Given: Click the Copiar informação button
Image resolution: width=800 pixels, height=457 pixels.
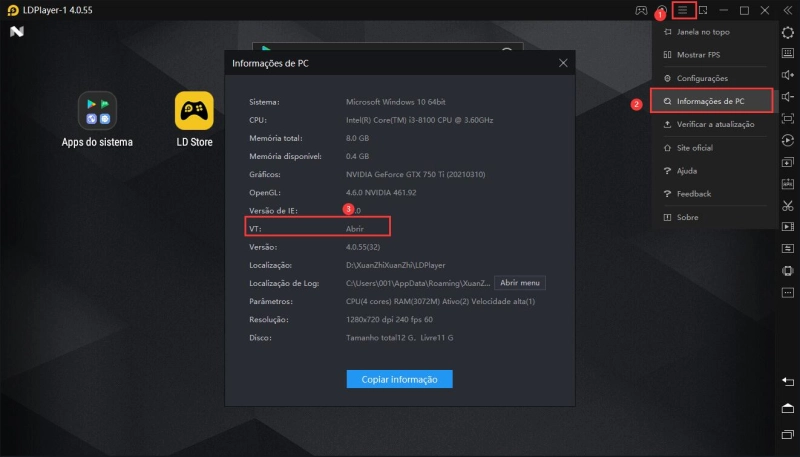Looking at the screenshot, I should point(399,379).
